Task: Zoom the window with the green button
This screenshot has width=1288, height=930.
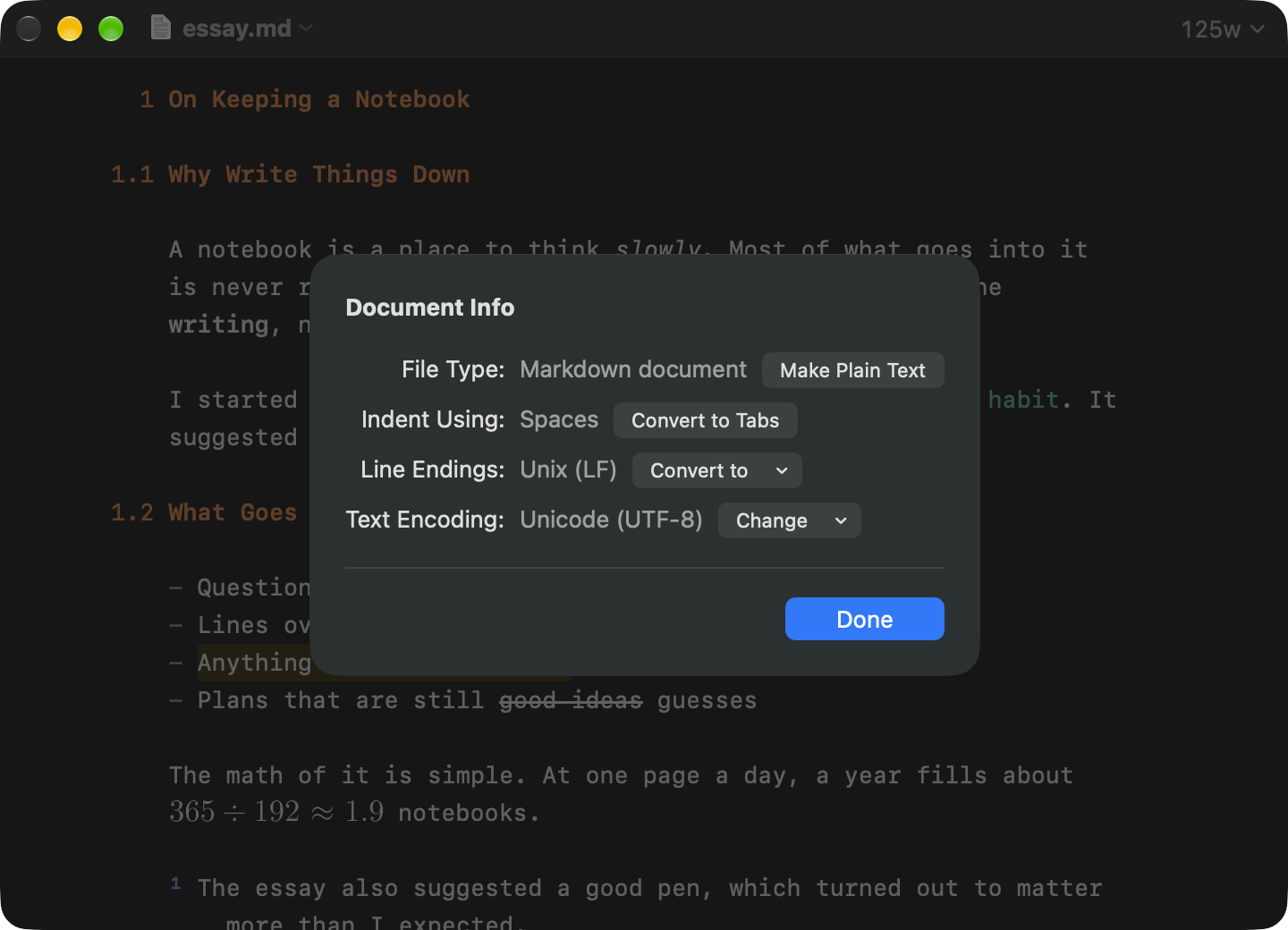Action: (x=111, y=29)
